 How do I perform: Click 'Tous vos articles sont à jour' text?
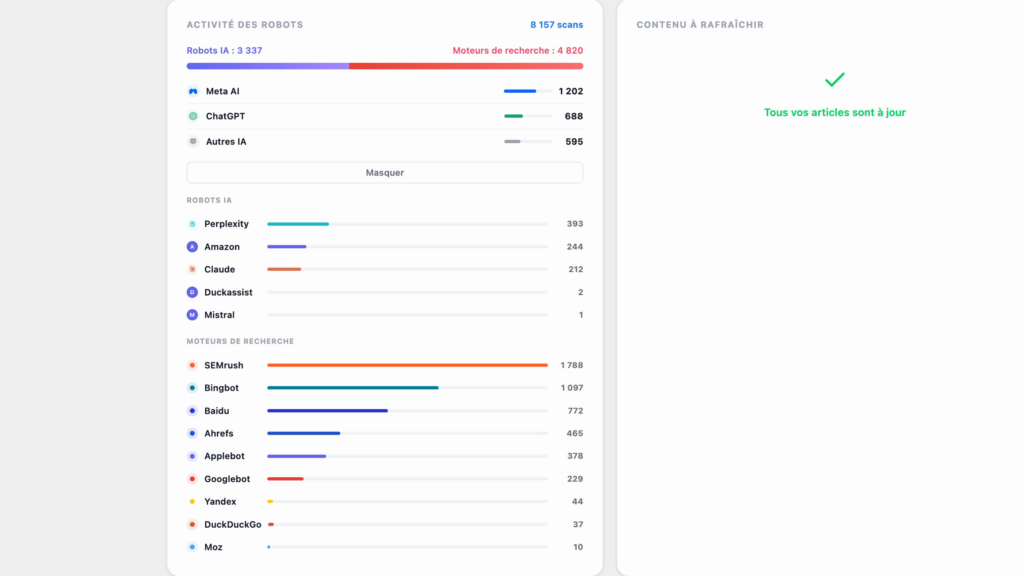point(835,112)
